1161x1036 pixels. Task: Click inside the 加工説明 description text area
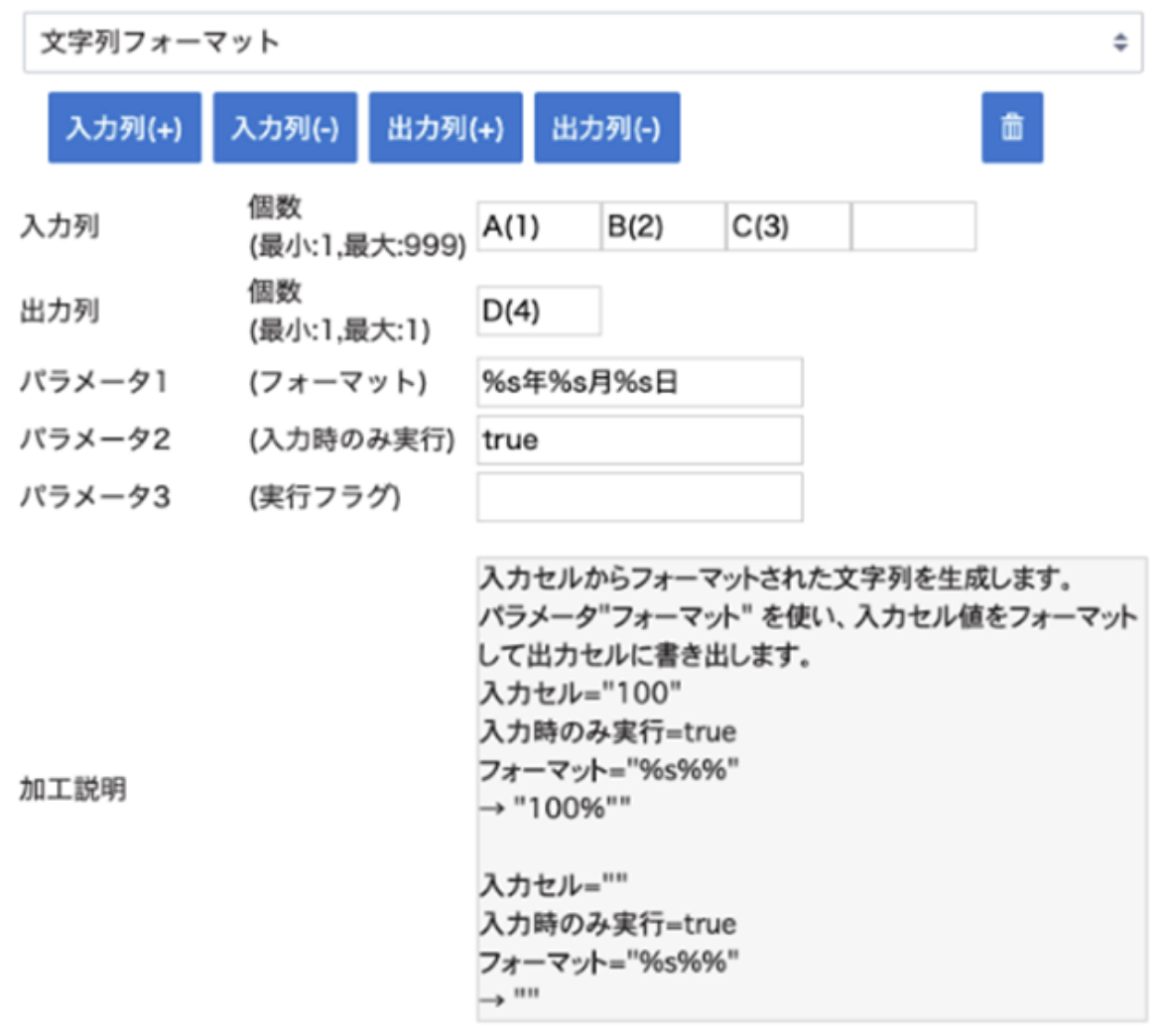810,789
